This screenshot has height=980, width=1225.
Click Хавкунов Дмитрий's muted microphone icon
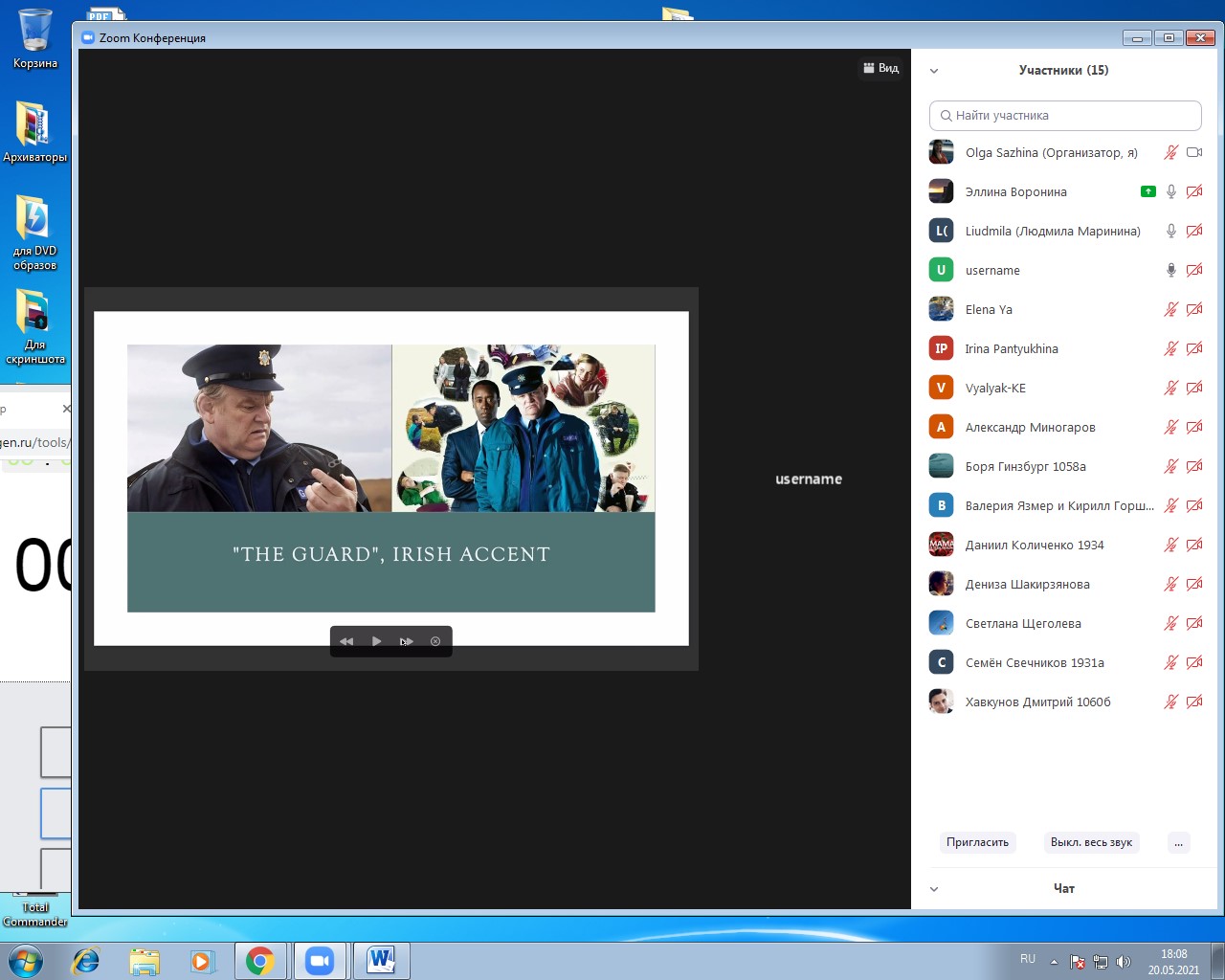click(x=1170, y=702)
